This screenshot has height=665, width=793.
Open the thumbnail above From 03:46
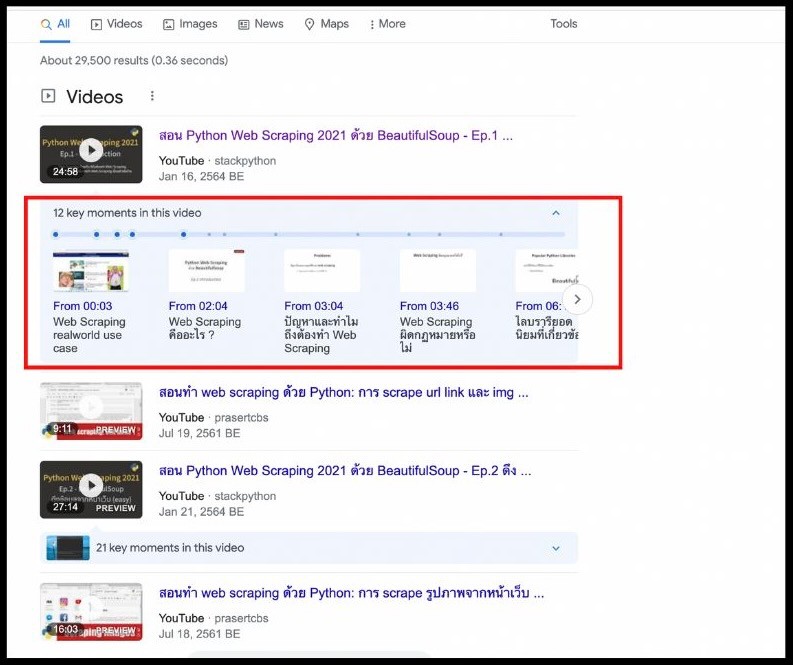click(438, 271)
